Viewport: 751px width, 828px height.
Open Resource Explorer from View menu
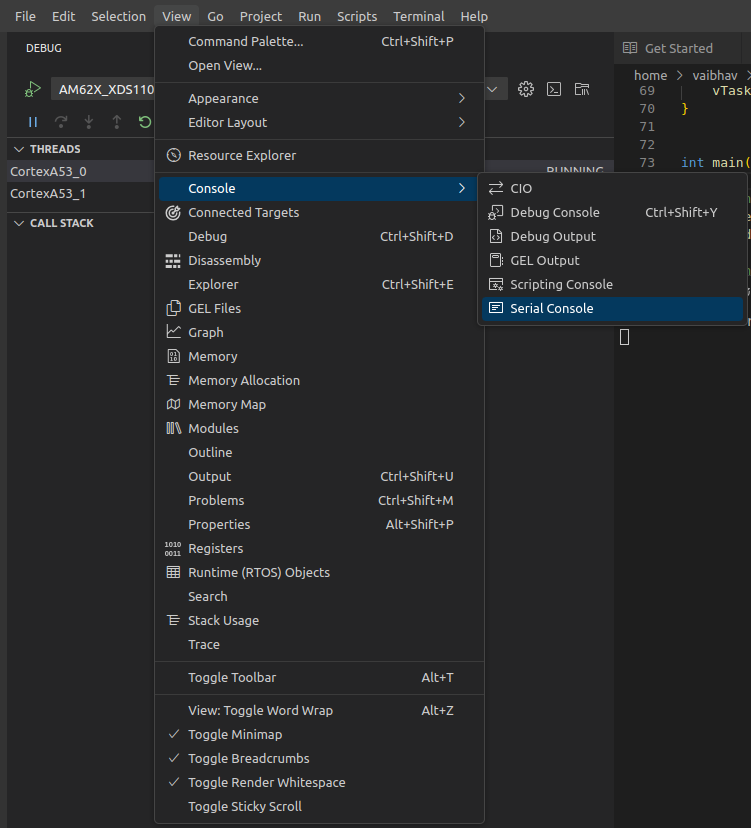242,156
